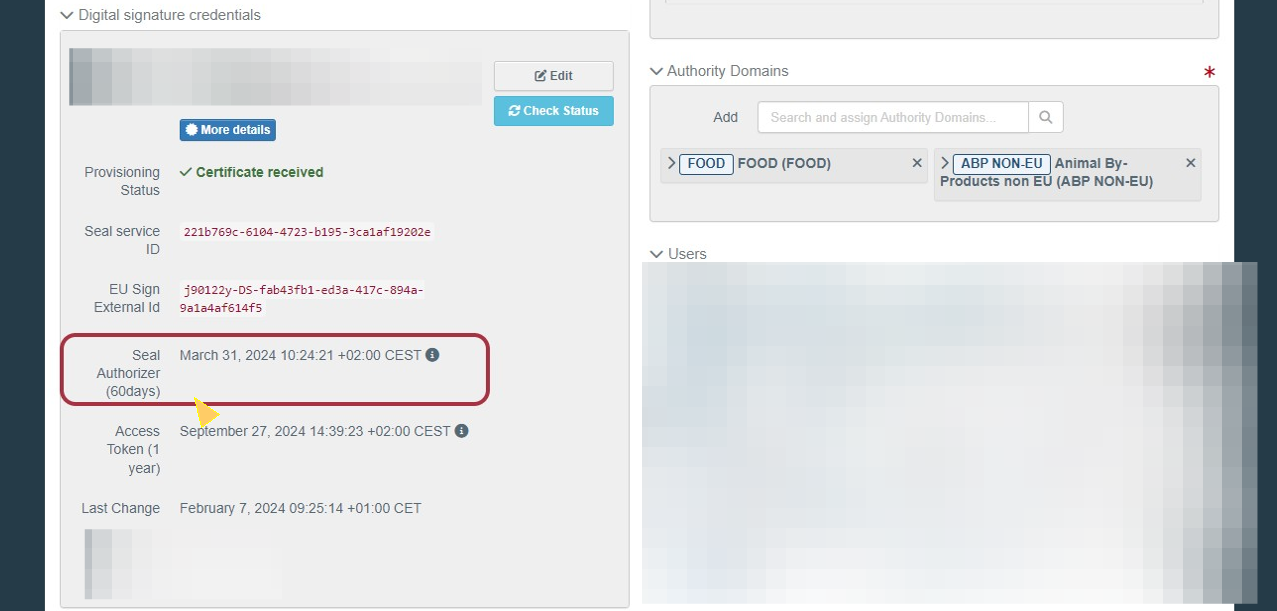Screen dimensions: 1277x611
Task: Click the Check Status button
Action: coord(553,111)
